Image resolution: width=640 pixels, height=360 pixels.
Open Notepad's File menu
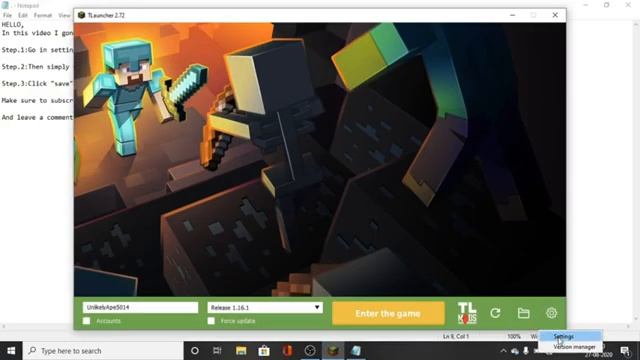tap(7, 15)
